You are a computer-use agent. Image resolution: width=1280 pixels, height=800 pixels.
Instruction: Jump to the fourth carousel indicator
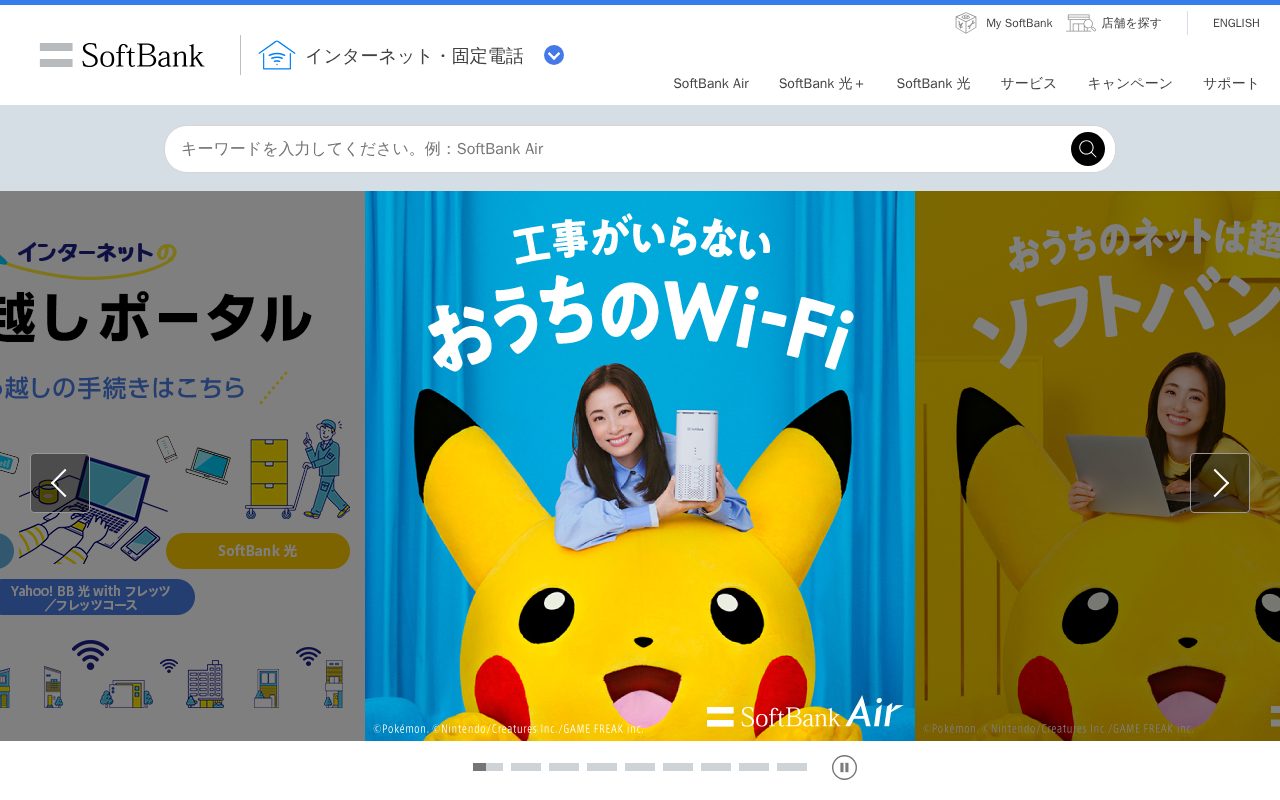tap(602, 767)
